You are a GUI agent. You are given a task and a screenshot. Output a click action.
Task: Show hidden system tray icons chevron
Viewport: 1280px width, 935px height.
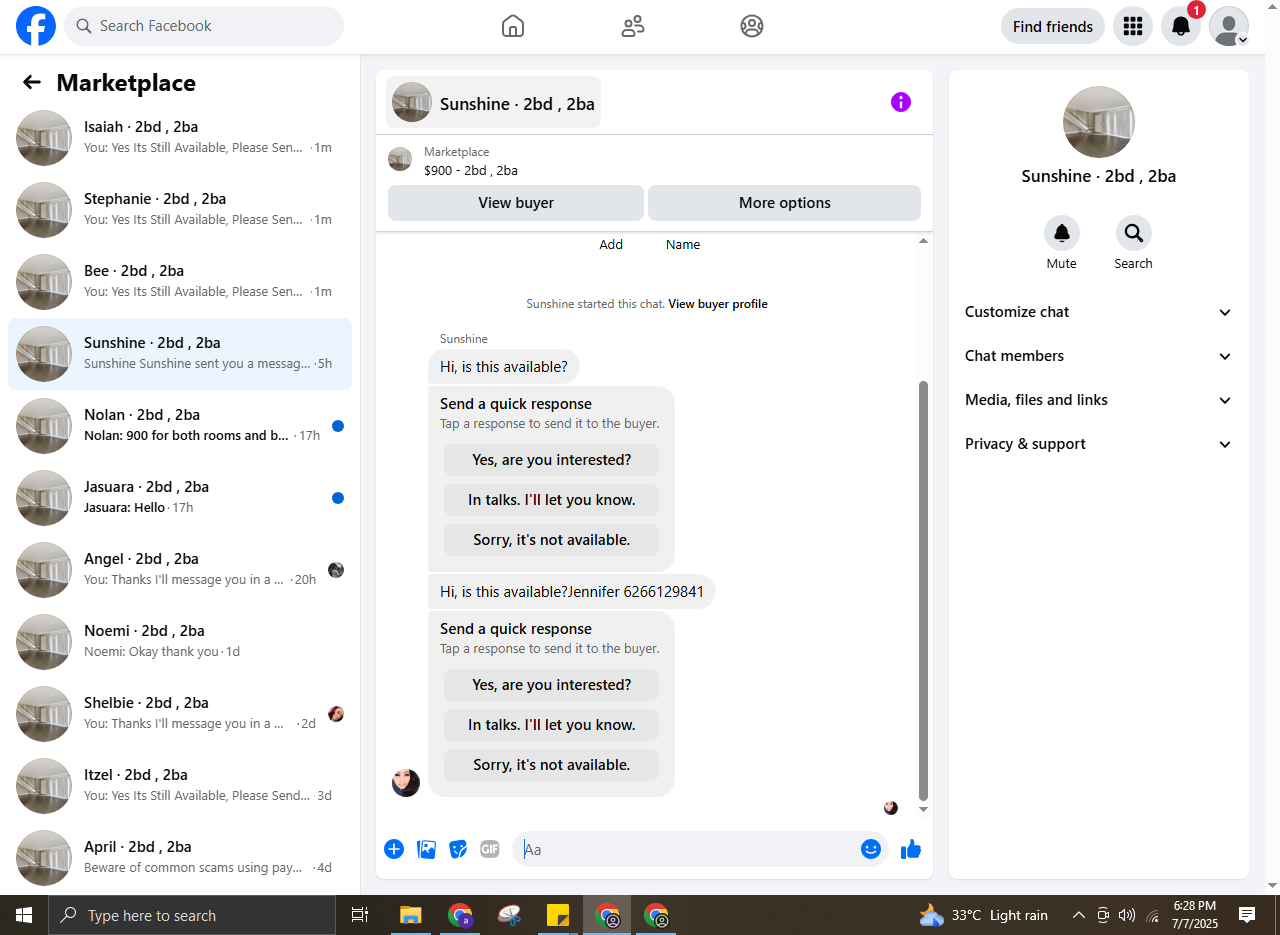pos(1079,915)
